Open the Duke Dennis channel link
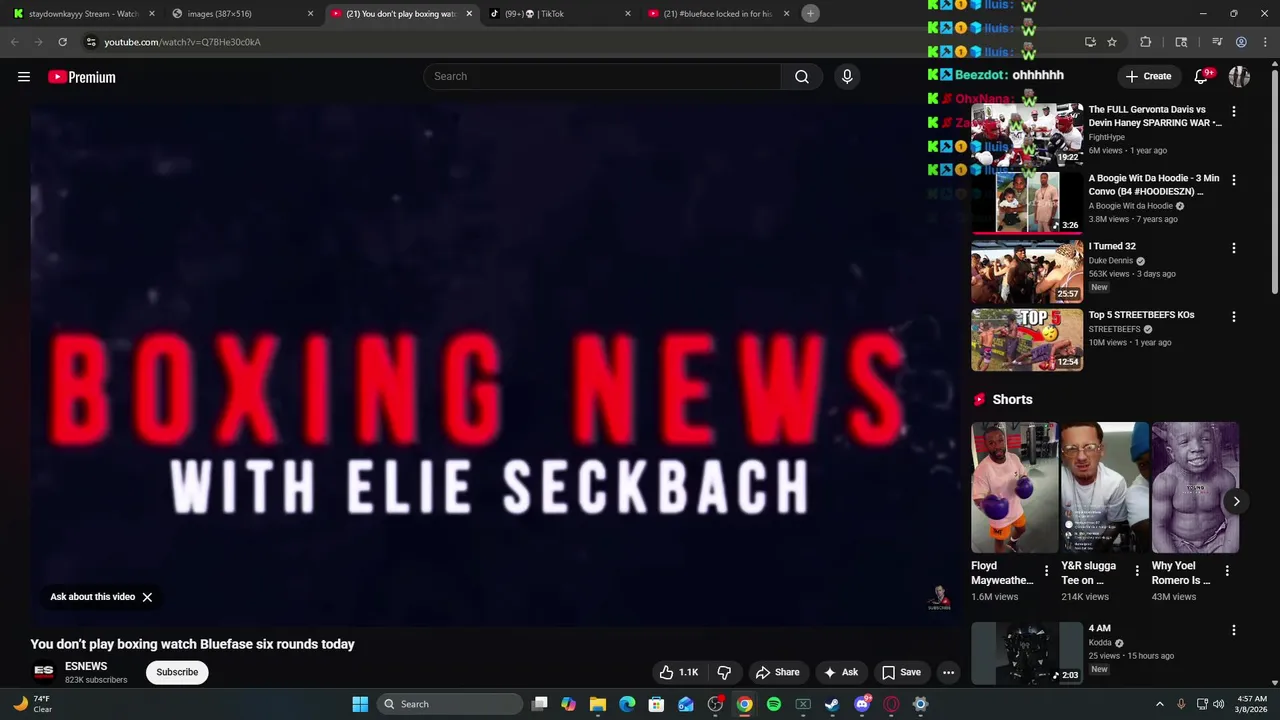Viewport: 1280px width, 720px height. tap(1111, 261)
